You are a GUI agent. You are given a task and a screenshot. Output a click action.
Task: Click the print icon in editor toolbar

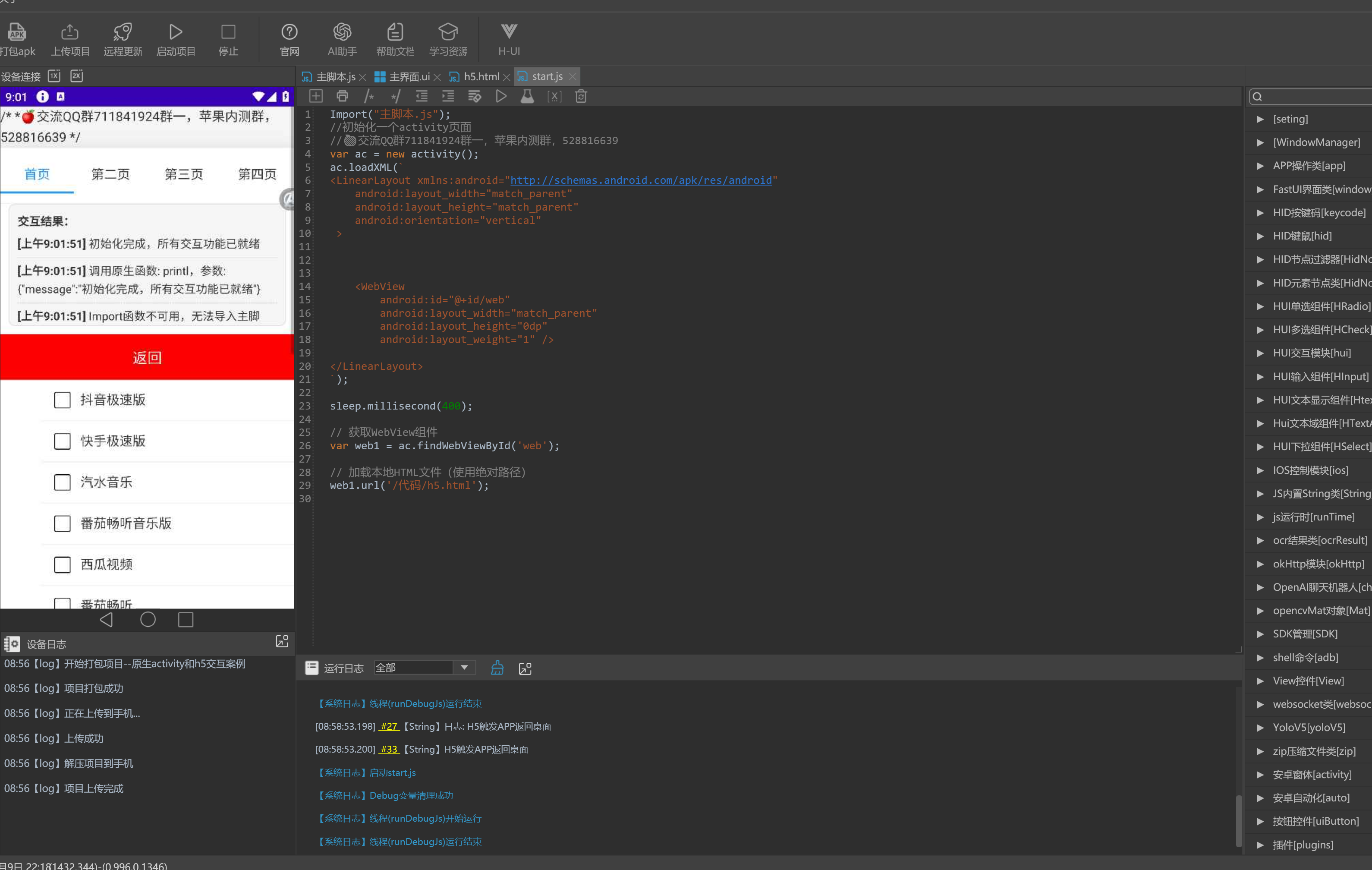pyautogui.click(x=342, y=96)
